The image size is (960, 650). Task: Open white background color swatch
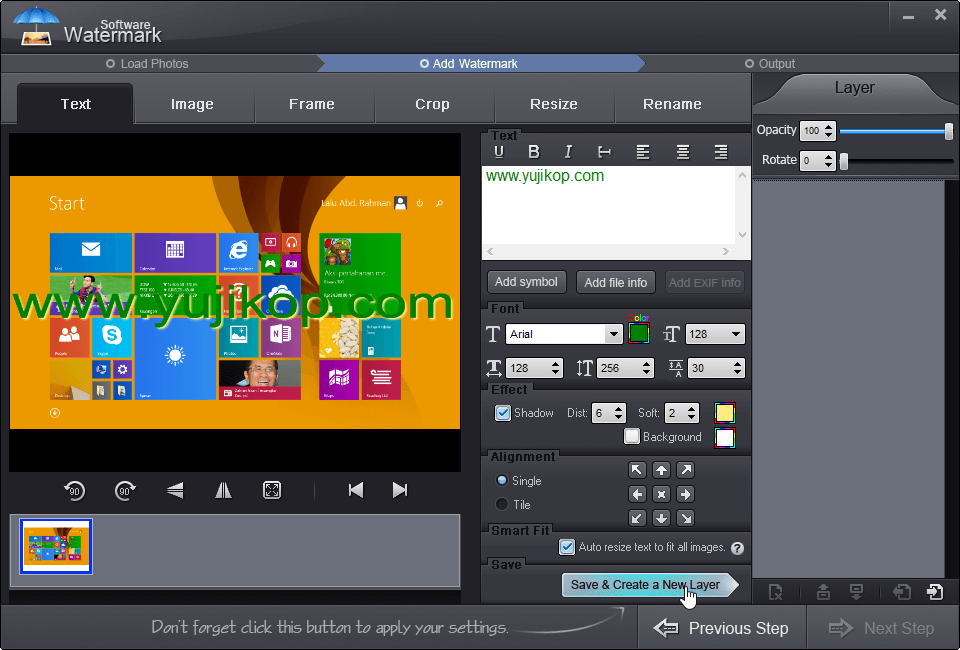(x=724, y=438)
